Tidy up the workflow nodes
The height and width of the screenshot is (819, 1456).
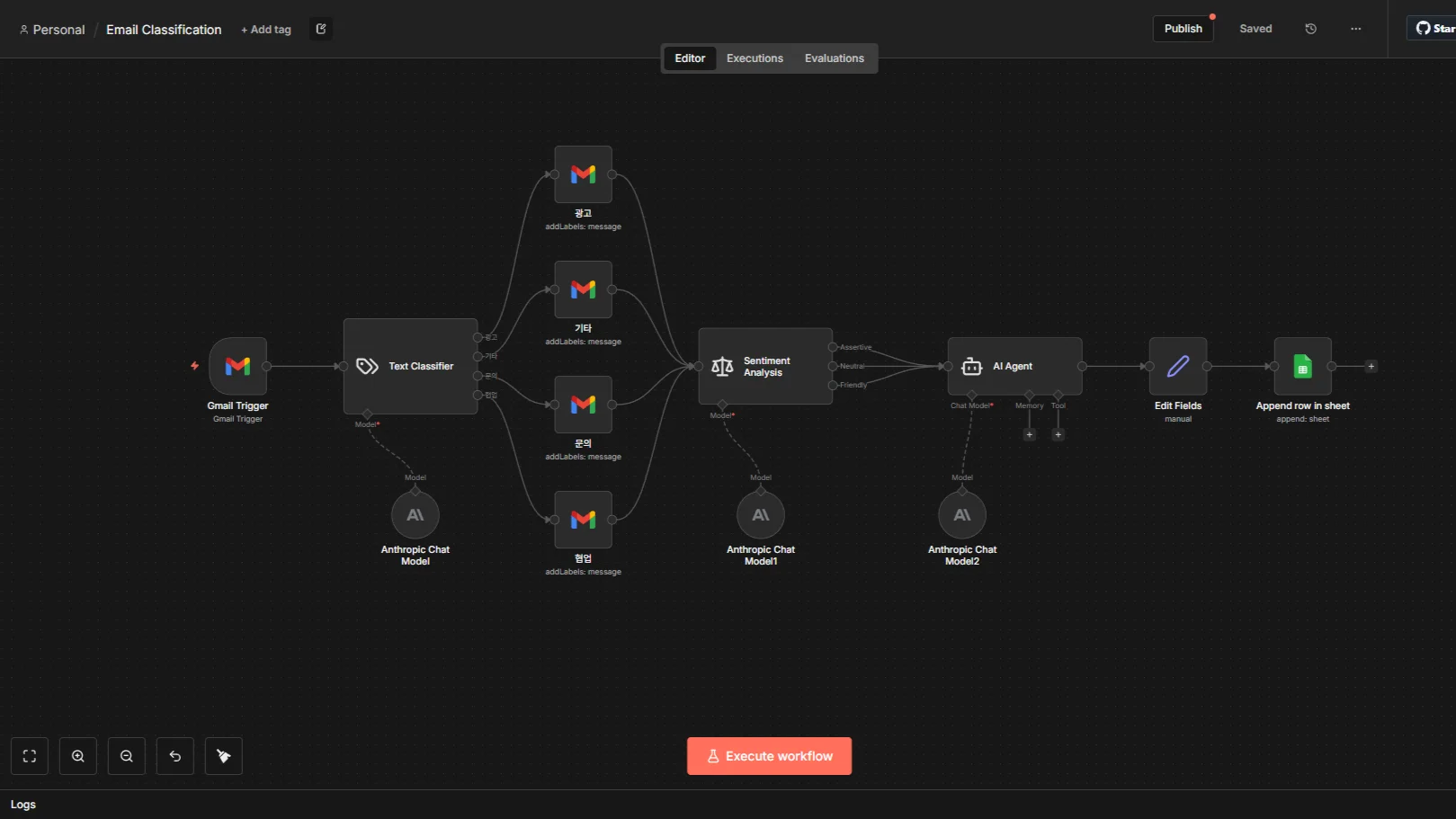[x=224, y=756]
